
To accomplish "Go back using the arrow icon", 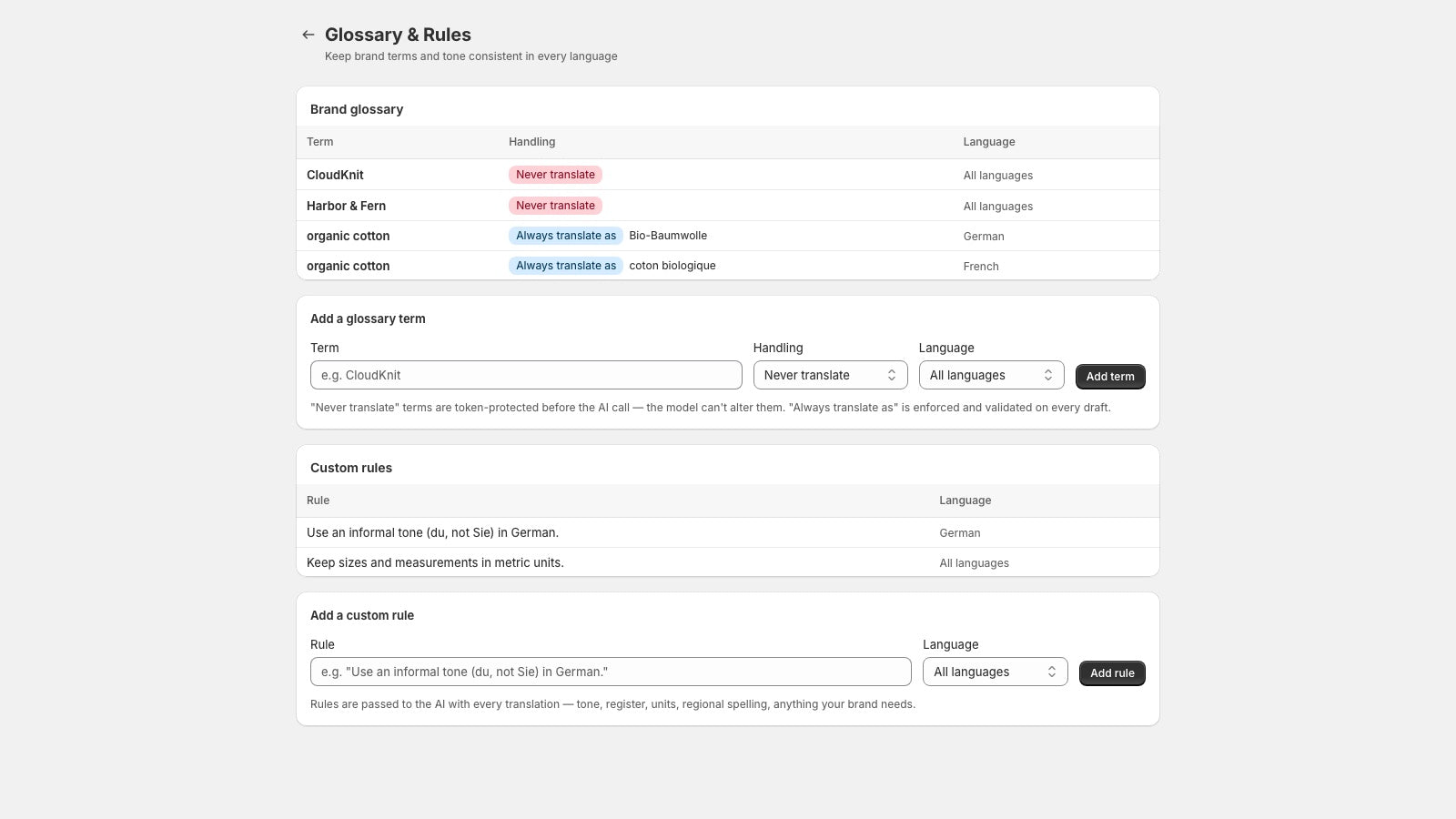I will pos(308,35).
